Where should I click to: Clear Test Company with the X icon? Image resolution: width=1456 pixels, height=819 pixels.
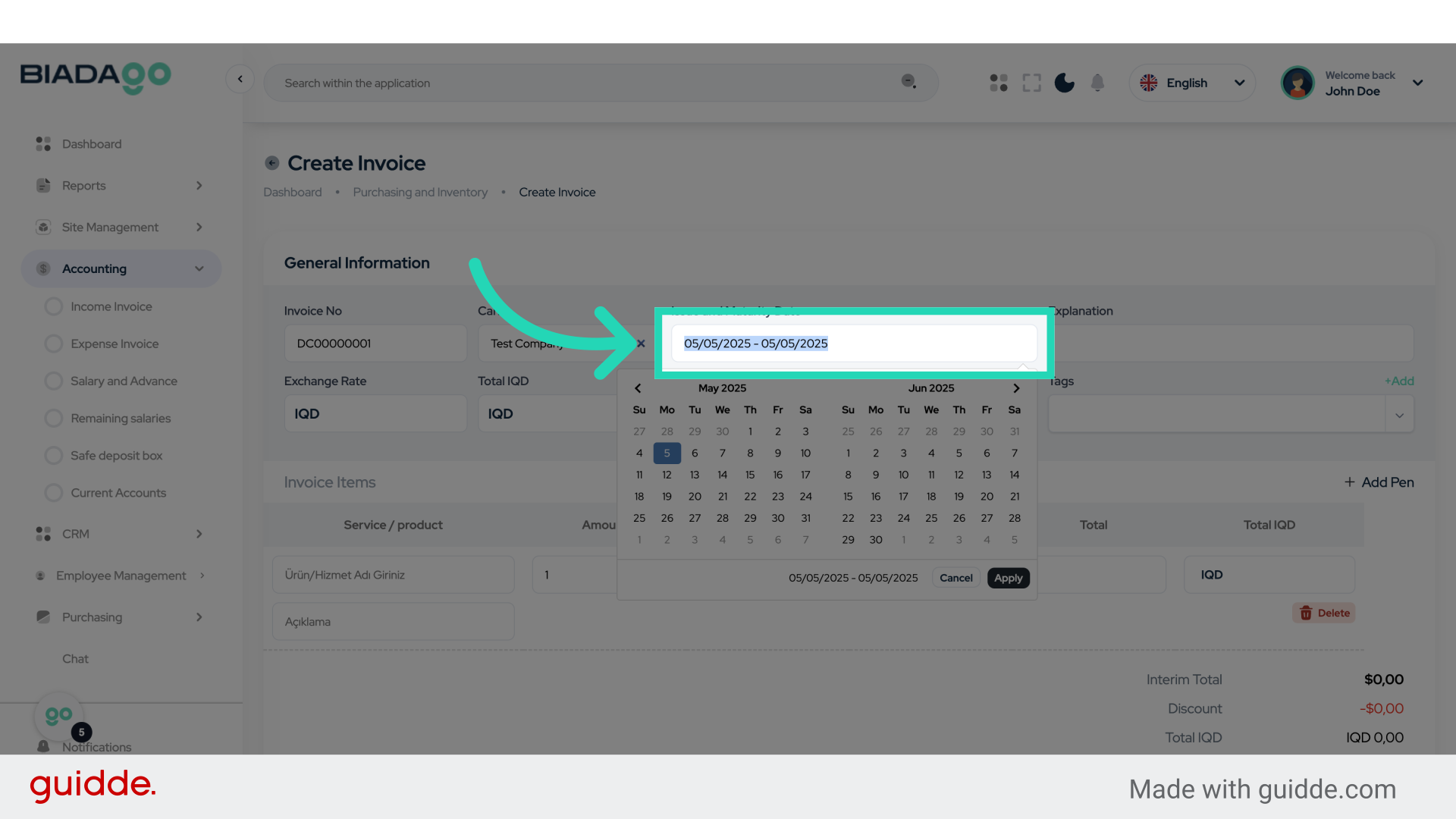coord(641,344)
